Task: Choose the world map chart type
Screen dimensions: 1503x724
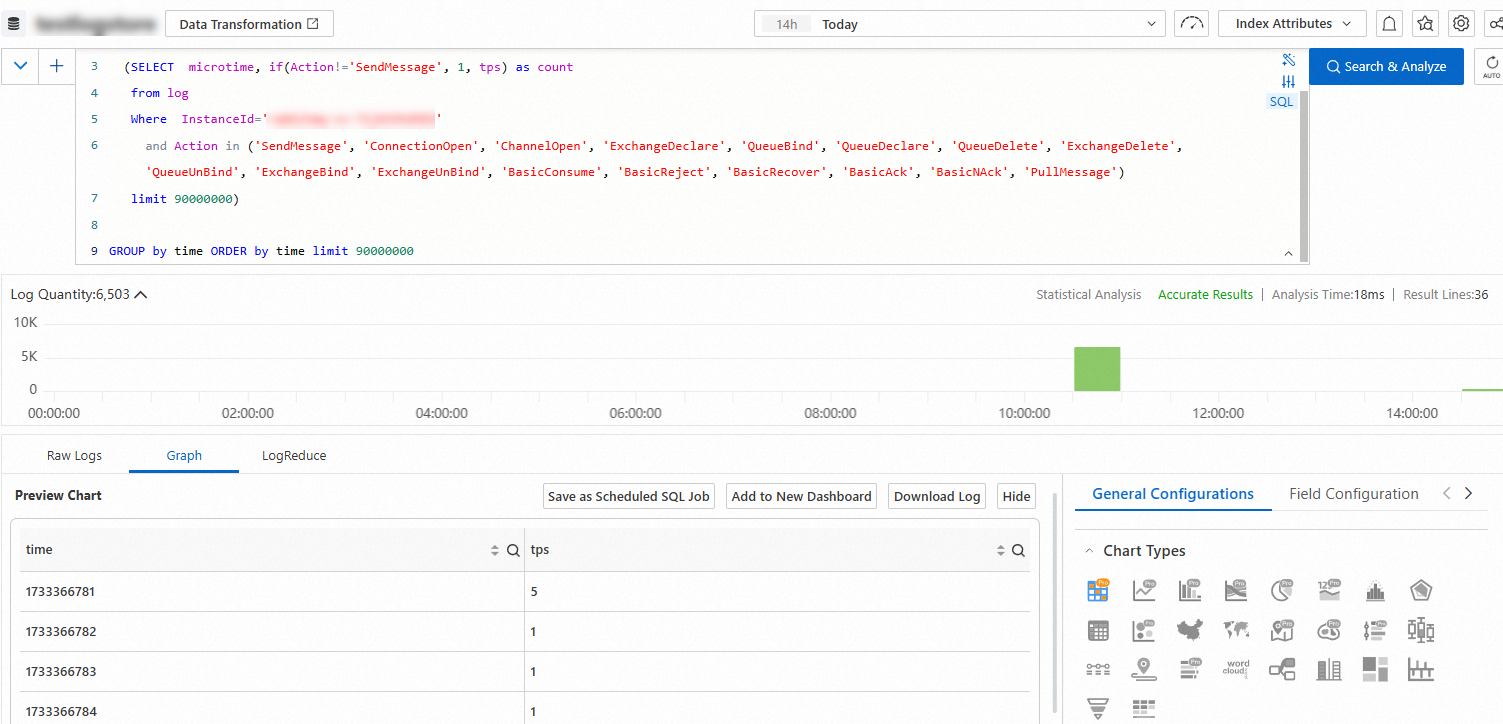Action: (1236, 630)
